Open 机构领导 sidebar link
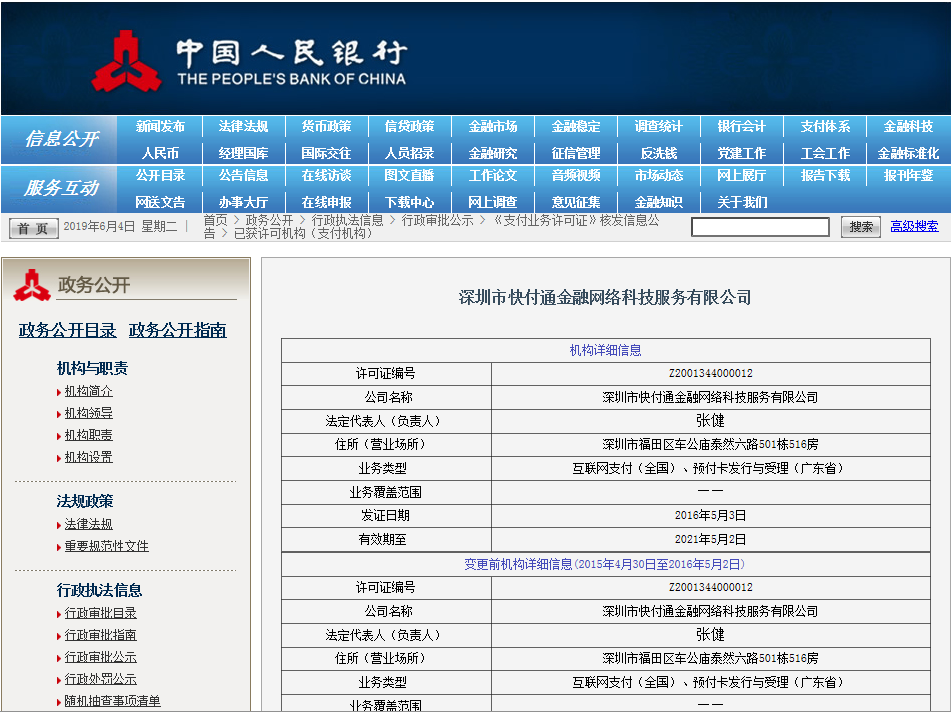This screenshot has height=713, width=951. point(89,413)
